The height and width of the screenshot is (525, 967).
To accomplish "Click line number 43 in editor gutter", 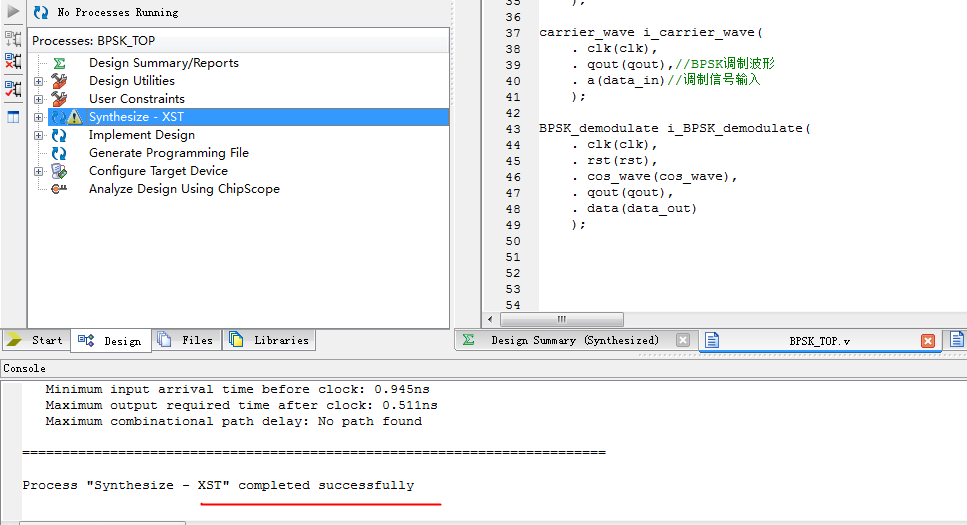I will (x=512, y=129).
